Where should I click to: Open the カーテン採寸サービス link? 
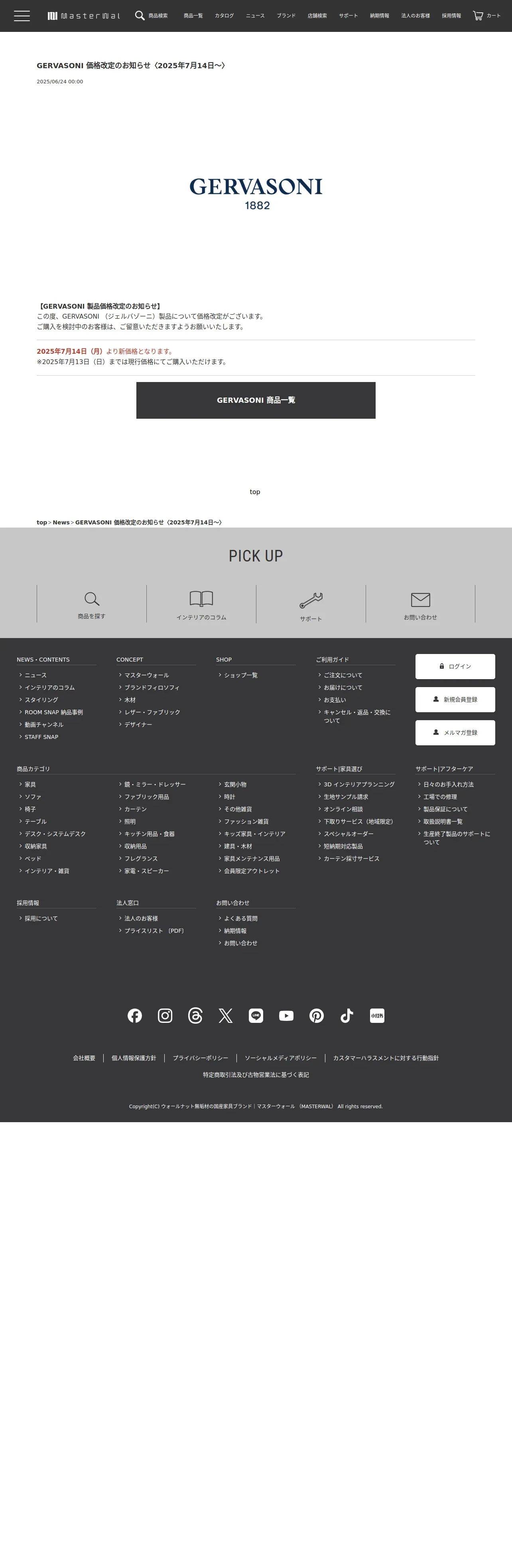(351, 859)
